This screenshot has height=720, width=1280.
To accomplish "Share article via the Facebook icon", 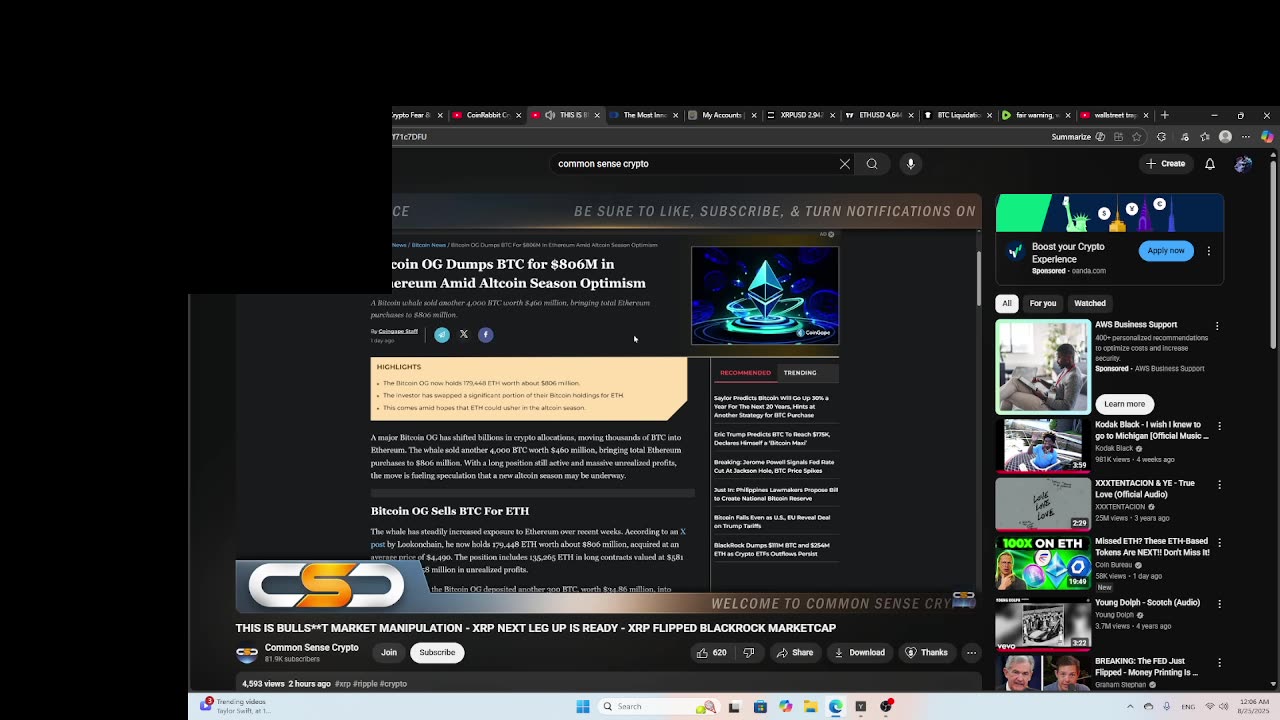I will 486,334.
